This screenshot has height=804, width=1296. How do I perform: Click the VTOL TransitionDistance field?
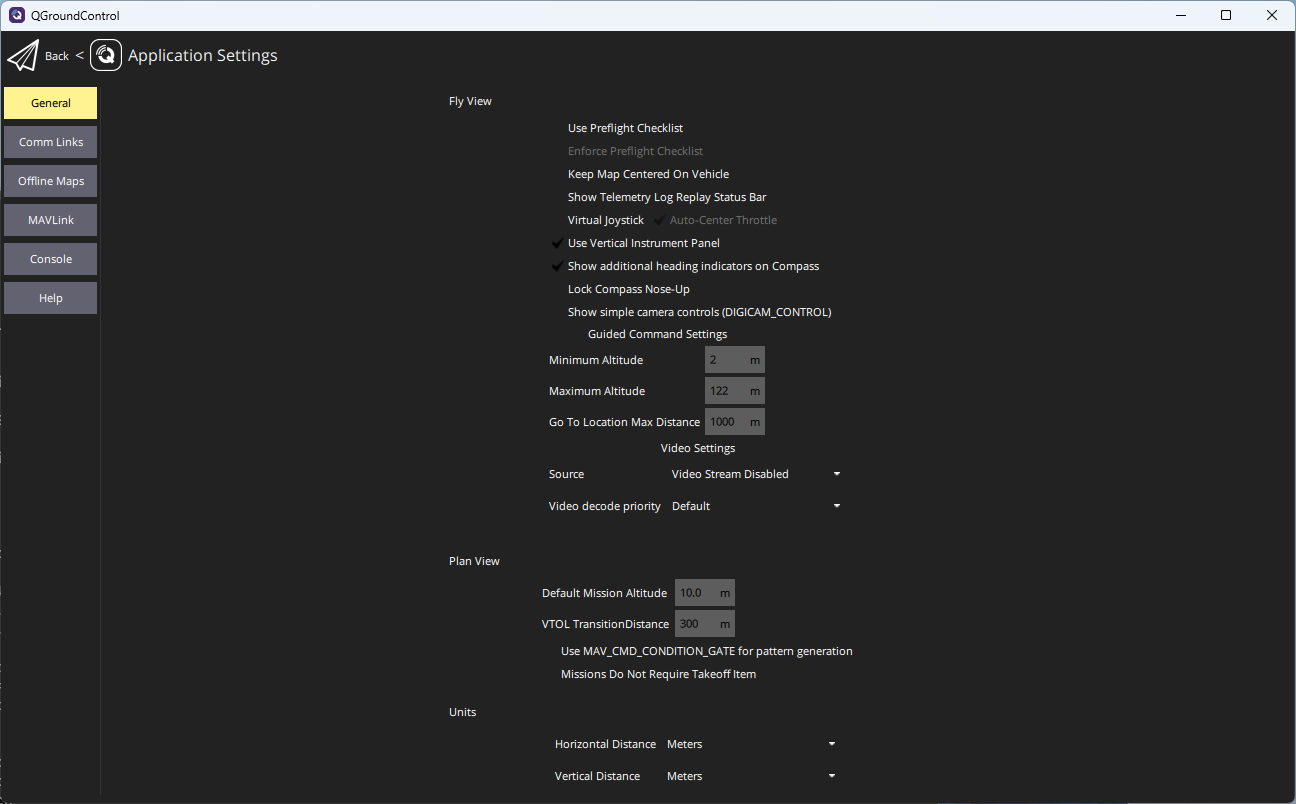705,624
